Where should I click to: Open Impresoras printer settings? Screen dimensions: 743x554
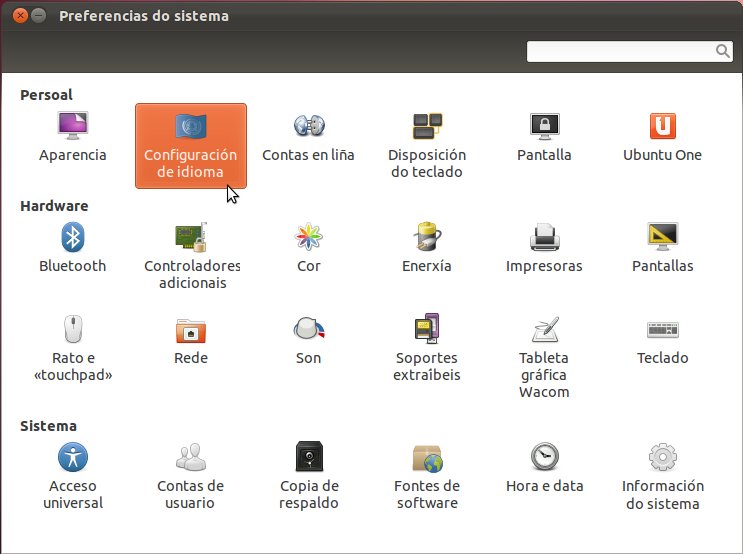(544, 247)
